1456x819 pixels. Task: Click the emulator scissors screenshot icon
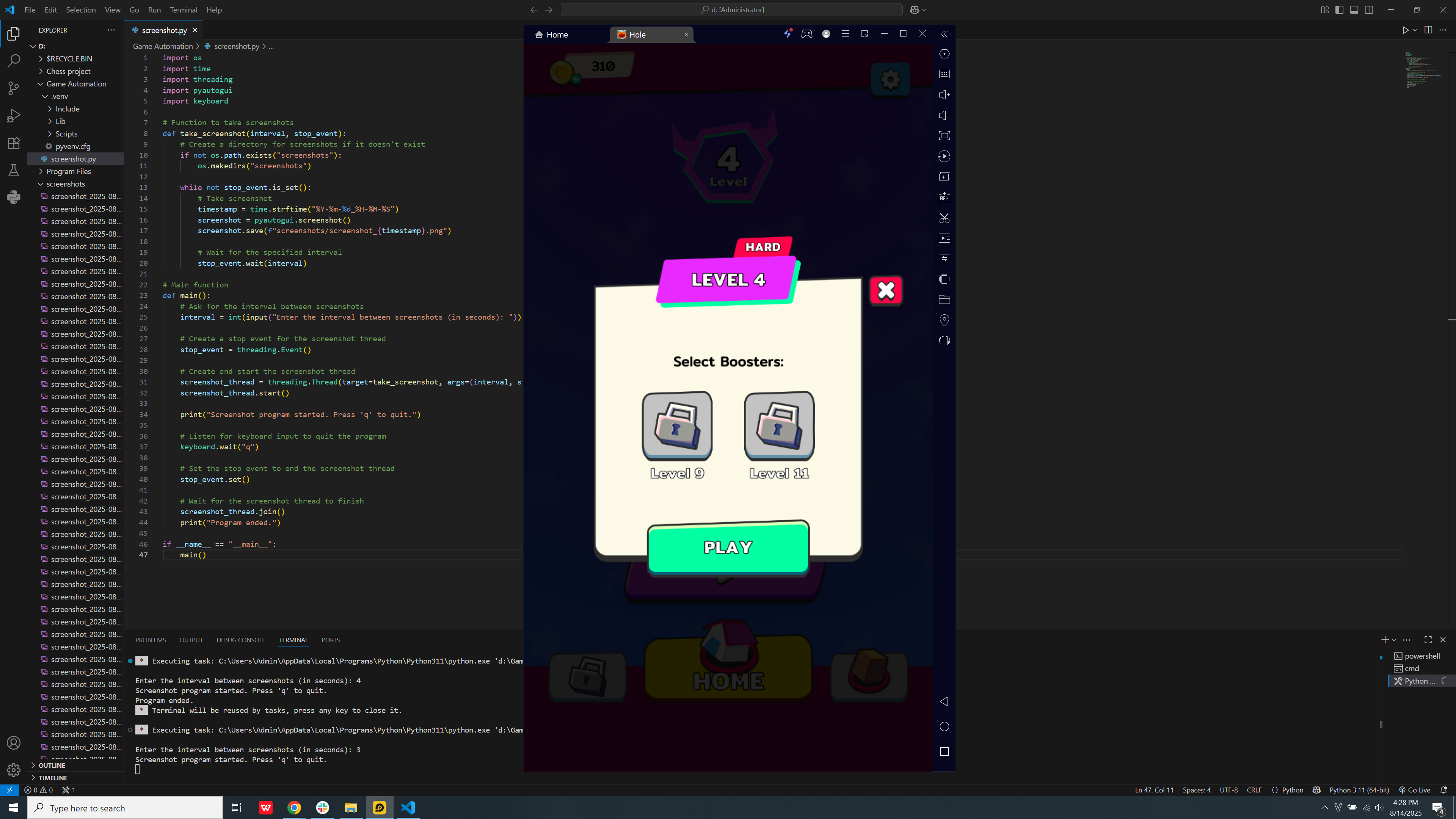click(944, 218)
